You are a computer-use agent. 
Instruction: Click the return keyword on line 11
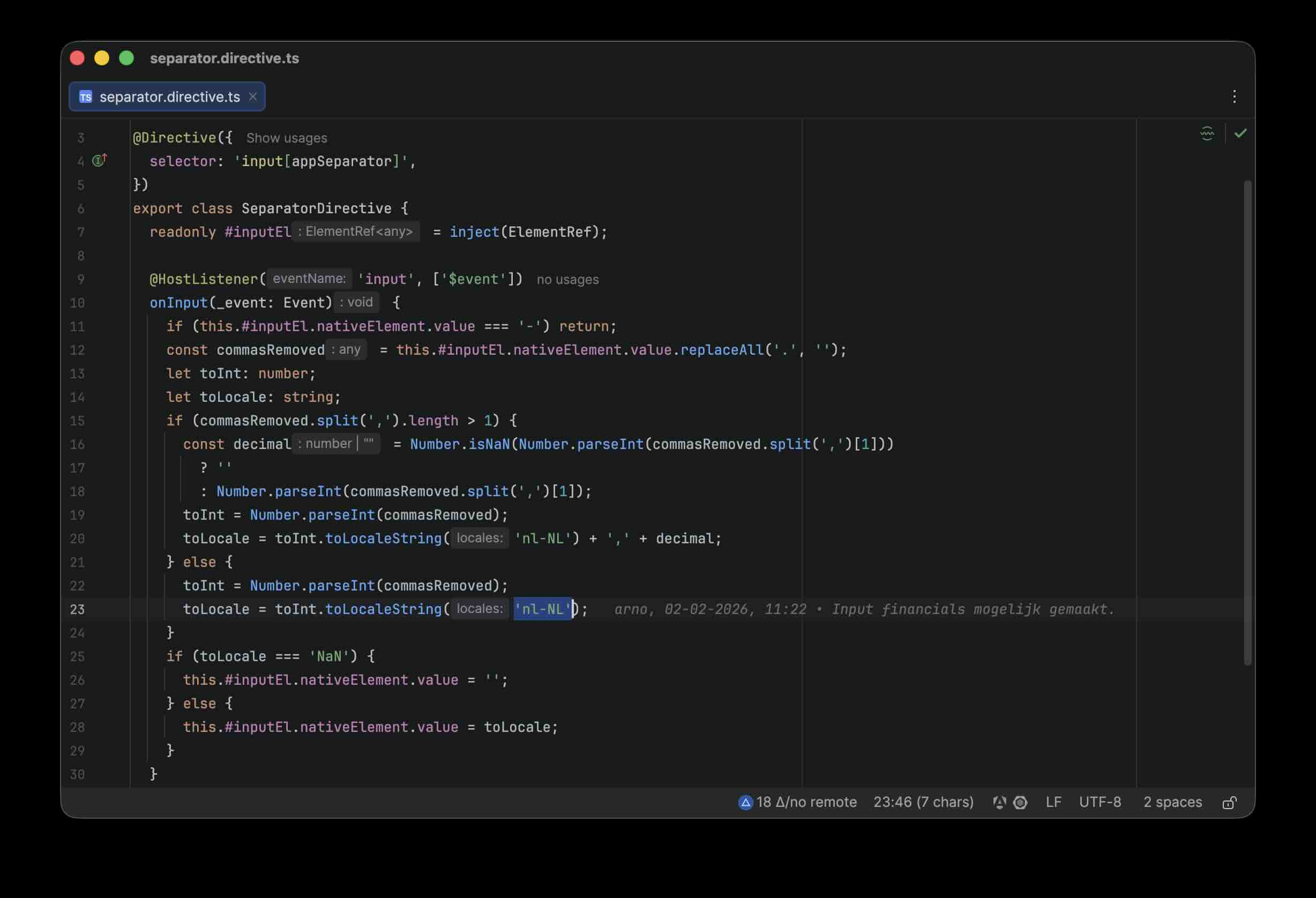(x=584, y=327)
